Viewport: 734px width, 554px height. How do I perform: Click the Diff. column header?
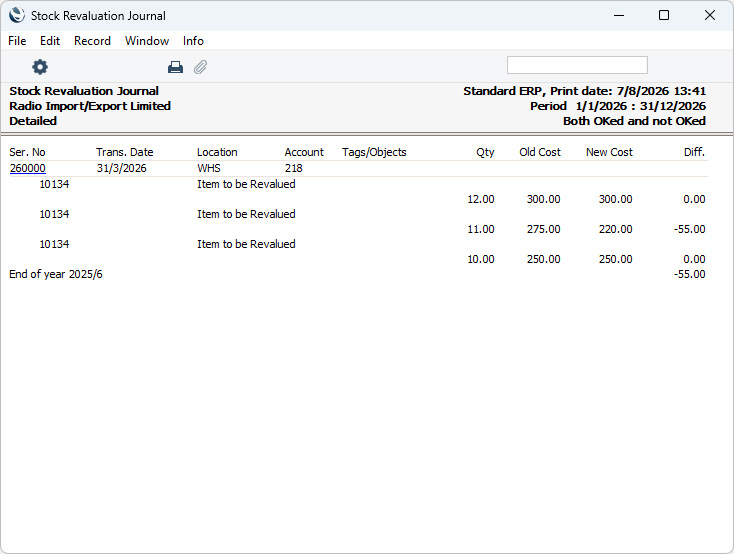tap(694, 152)
